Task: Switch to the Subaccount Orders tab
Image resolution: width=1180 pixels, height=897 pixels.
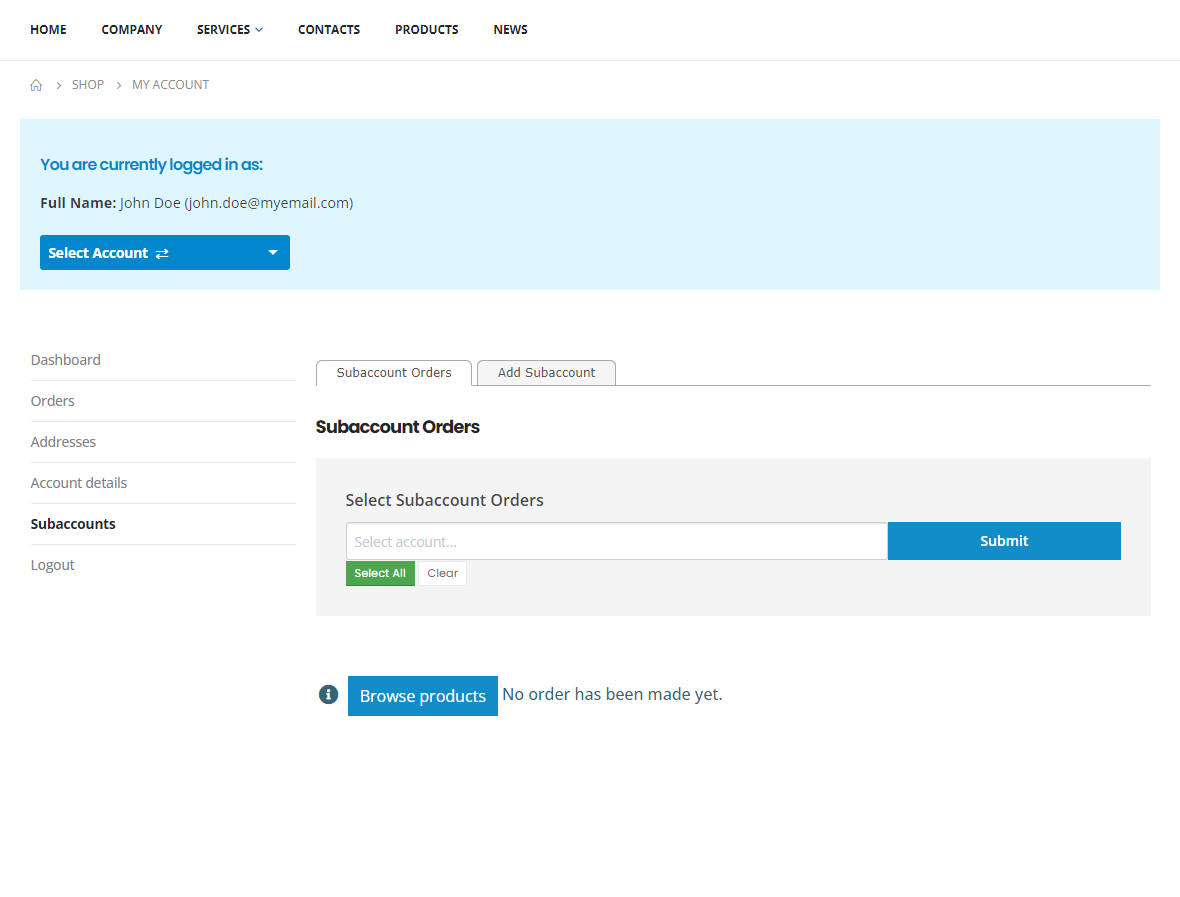Action: (394, 372)
